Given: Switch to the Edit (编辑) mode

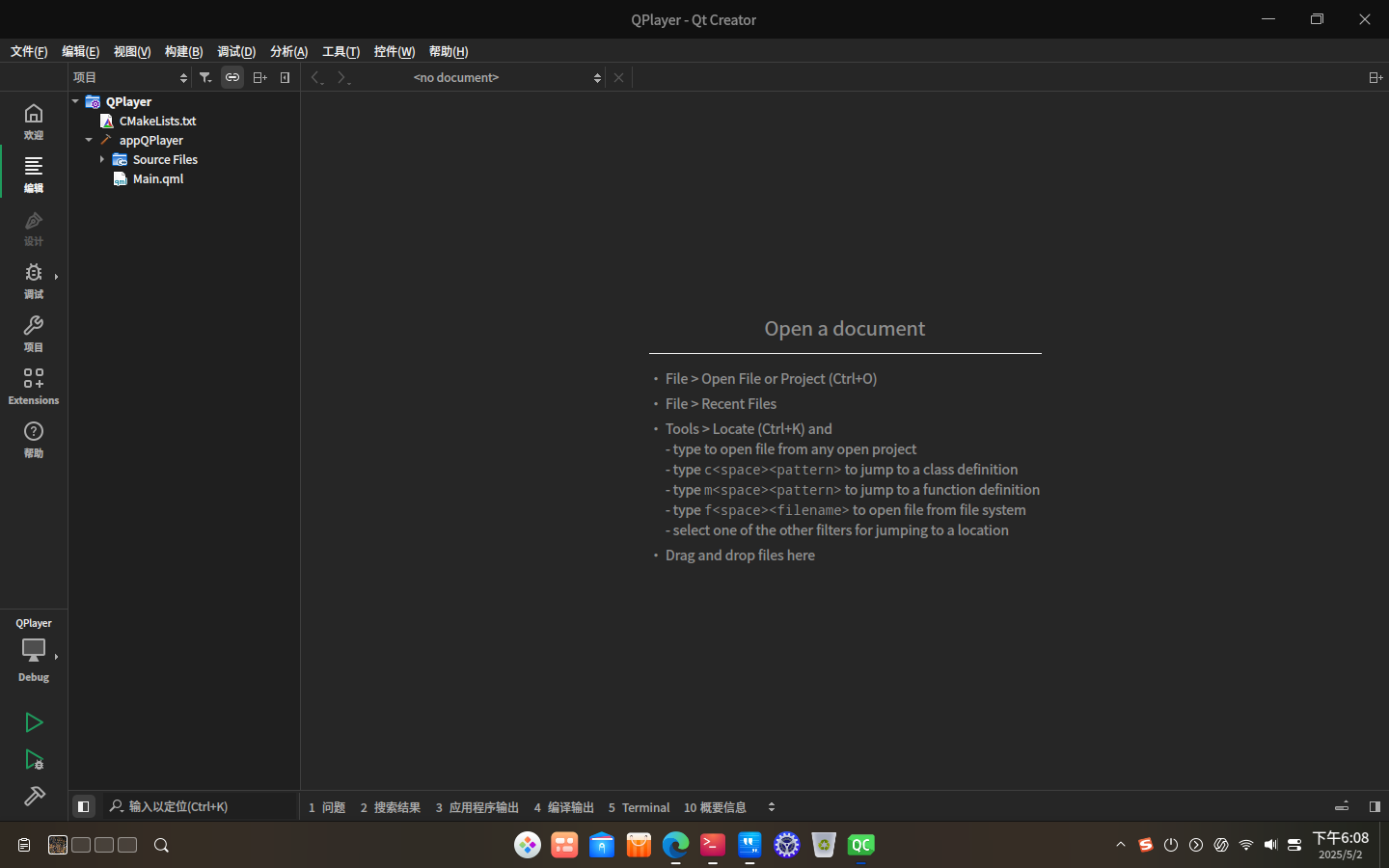Looking at the screenshot, I should click(34, 174).
